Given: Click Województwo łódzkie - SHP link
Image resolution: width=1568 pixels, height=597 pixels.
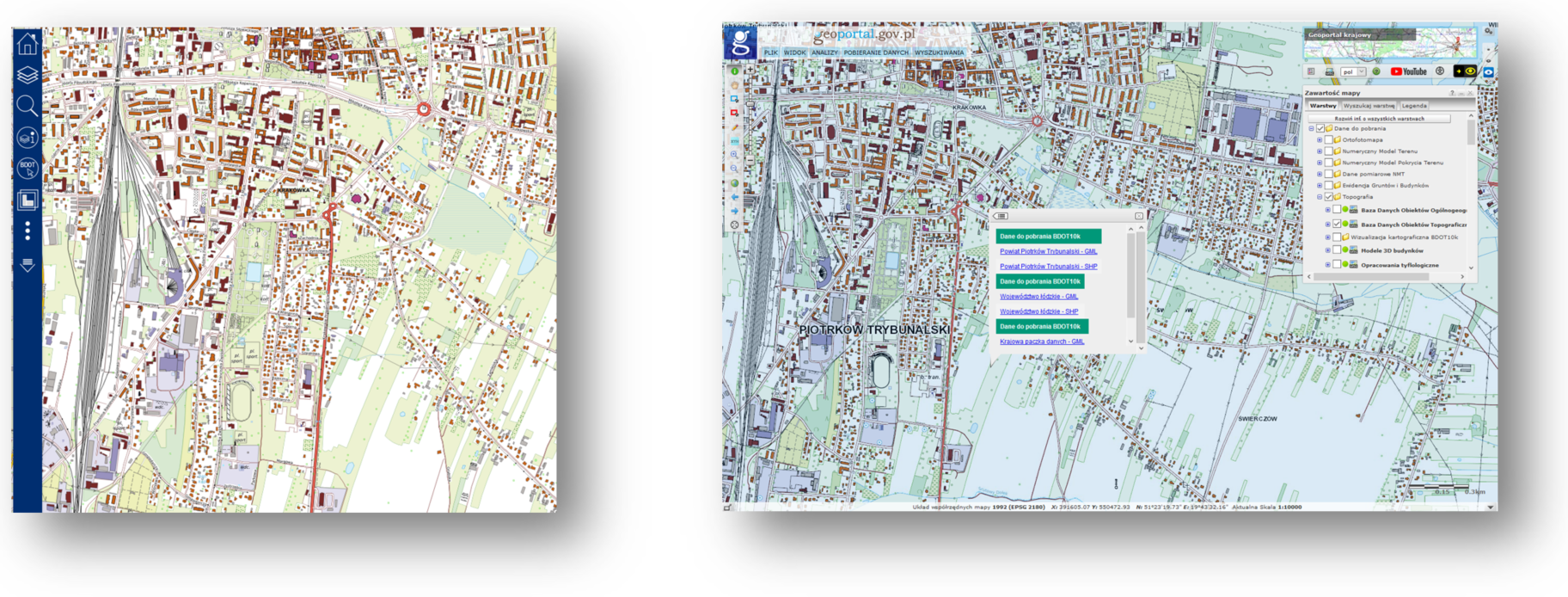Looking at the screenshot, I should tap(1038, 311).
